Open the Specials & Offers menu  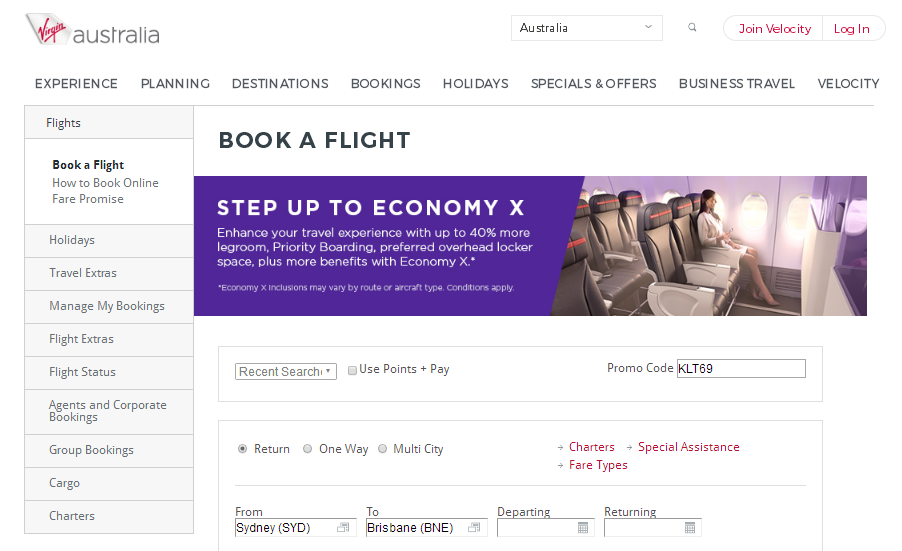click(x=593, y=84)
